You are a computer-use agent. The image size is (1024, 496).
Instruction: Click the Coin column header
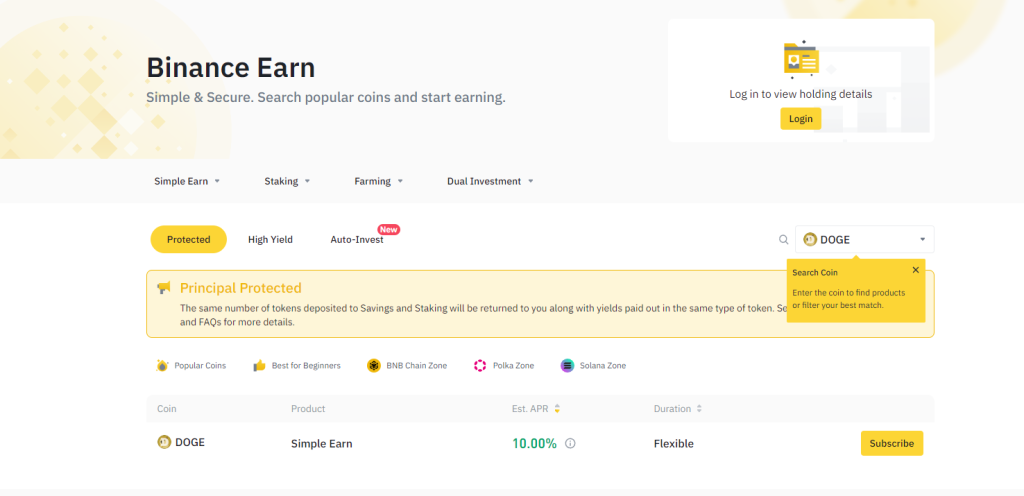[167, 409]
